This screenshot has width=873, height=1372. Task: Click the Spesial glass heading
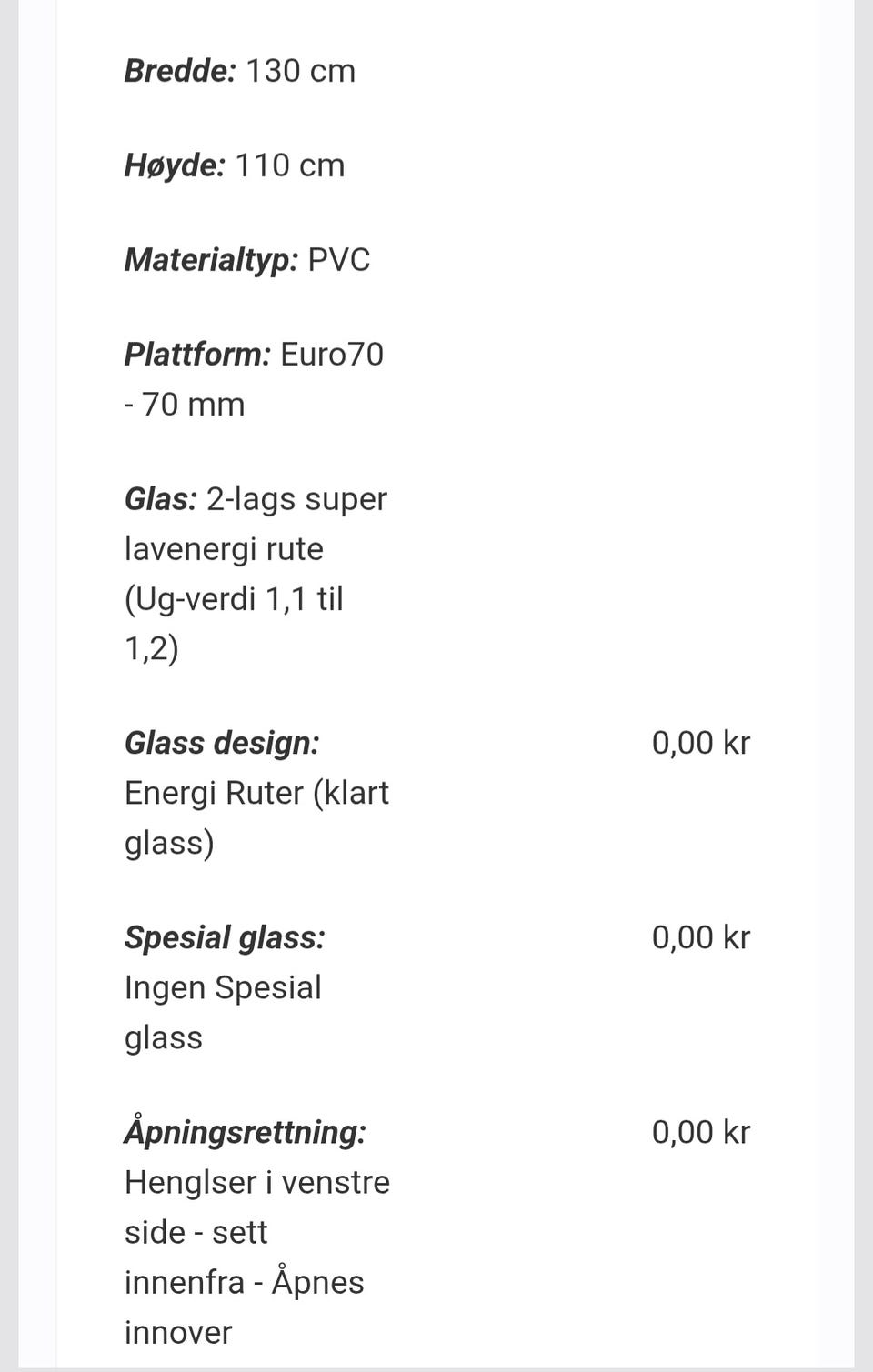tap(225, 938)
